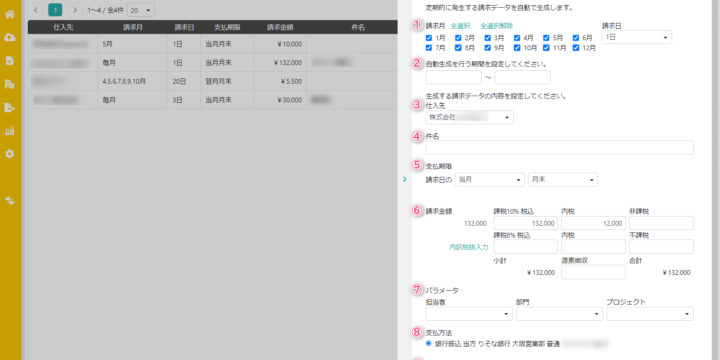Click the 請求月 column header
The width and height of the screenshot is (720, 360).
pos(133,27)
